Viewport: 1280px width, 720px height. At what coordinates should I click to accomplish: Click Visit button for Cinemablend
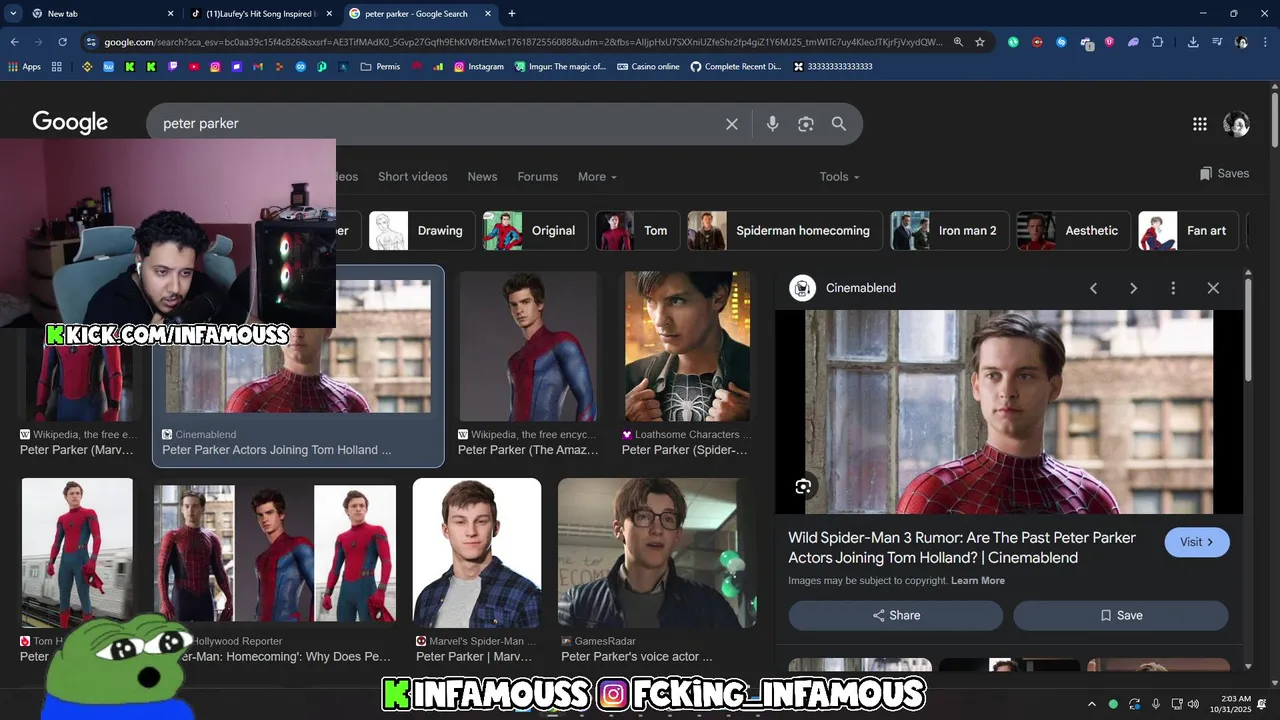1197,542
